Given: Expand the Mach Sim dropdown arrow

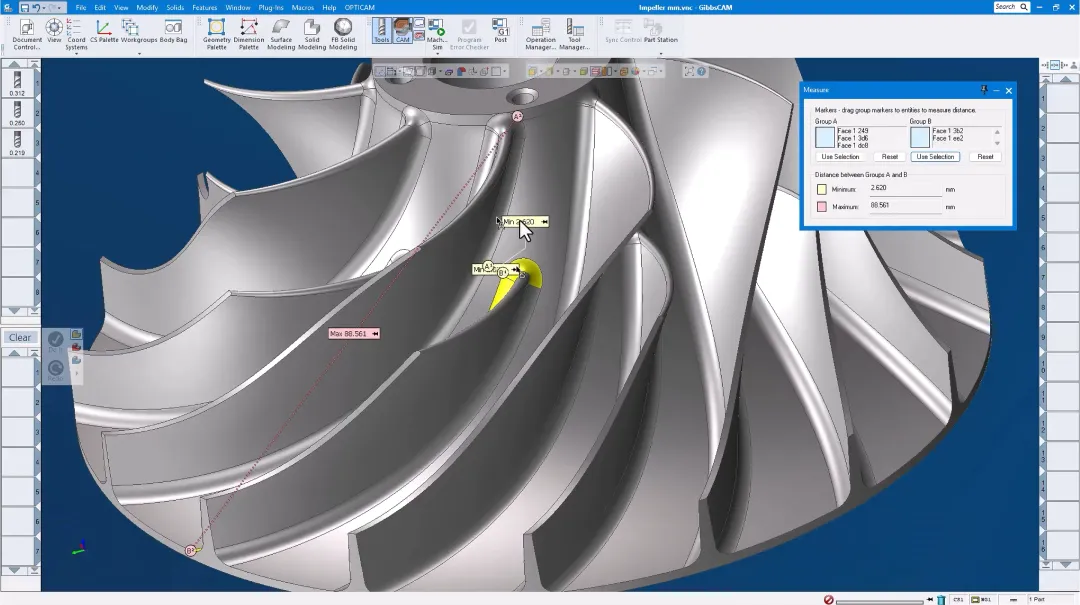Looking at the screenshot, I should point(437,54).
